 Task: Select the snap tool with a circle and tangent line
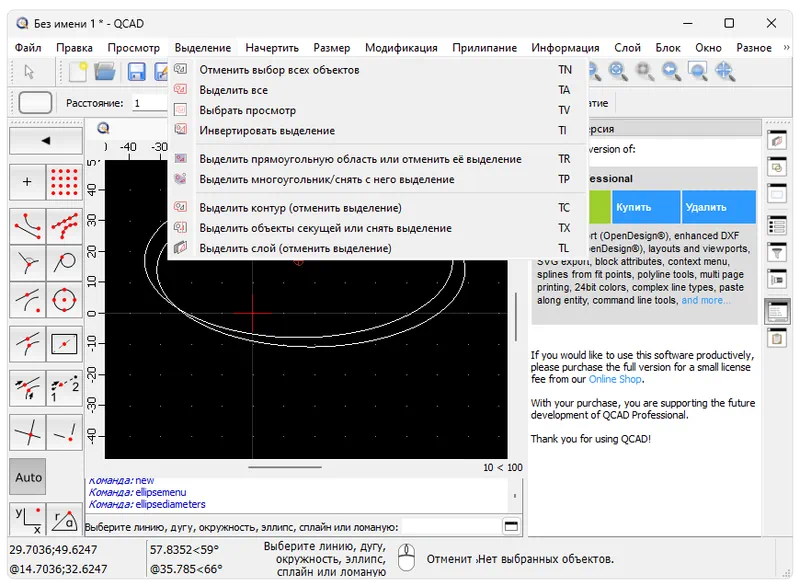(x=64, y=263)
